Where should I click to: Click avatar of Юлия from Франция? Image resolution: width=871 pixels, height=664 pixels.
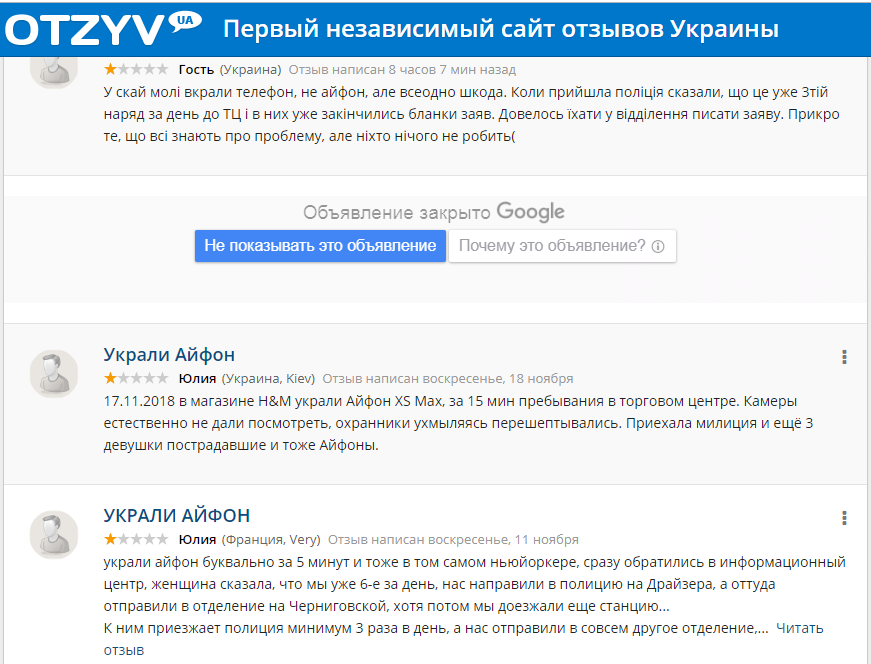pyautogui.click(x=53, y=534)
